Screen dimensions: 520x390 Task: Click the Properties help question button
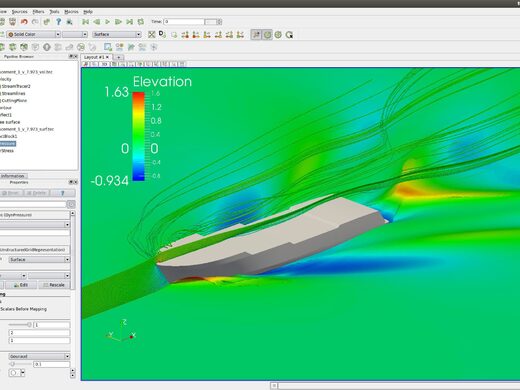pyautogui.click(x=63, y=193)
